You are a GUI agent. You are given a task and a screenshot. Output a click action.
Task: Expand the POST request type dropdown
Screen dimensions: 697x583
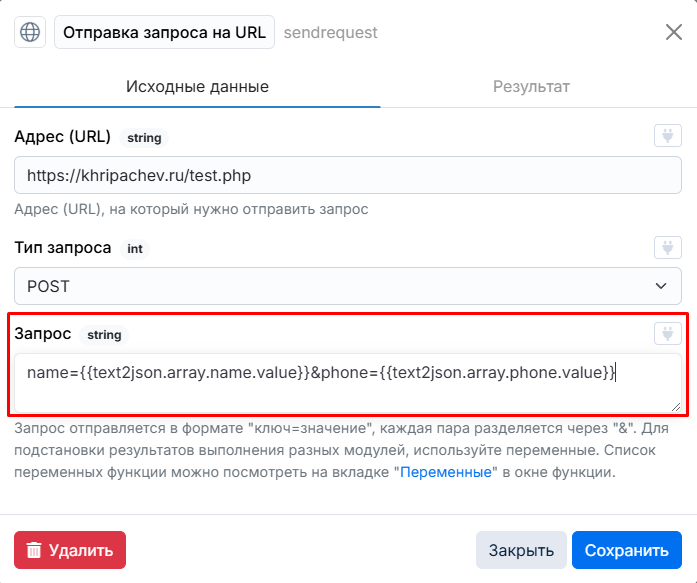[x=348, y=286]
